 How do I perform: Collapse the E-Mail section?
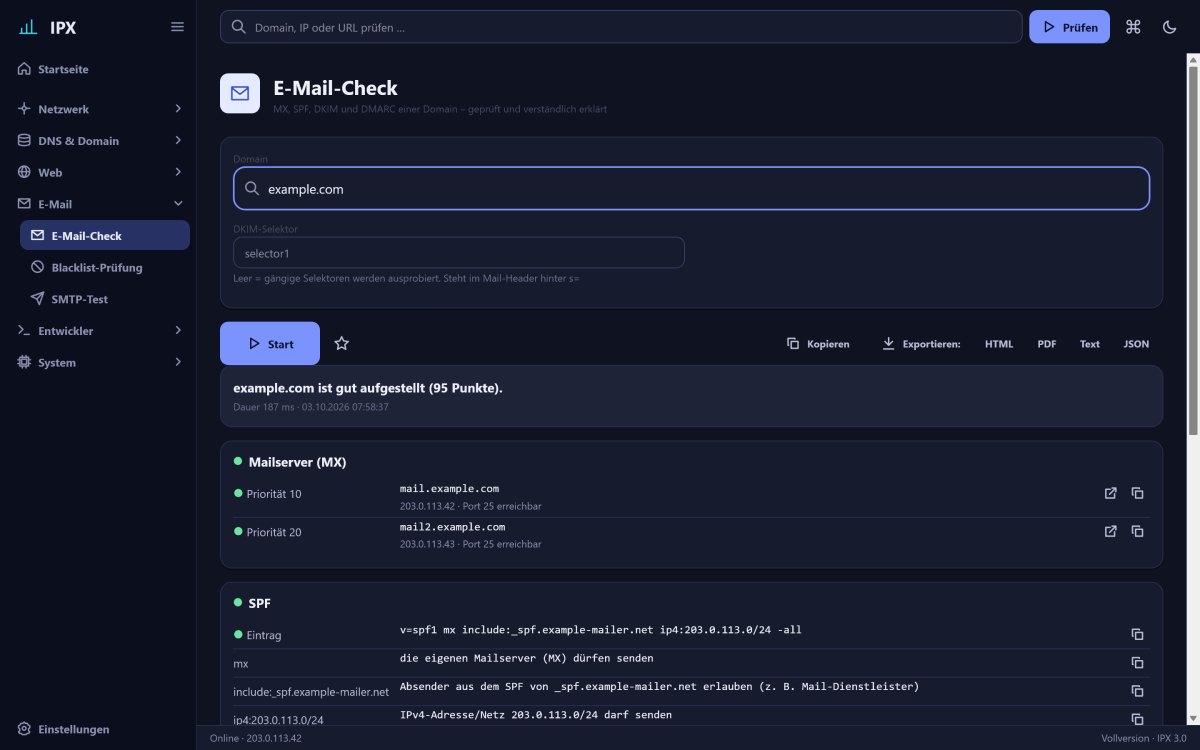[98, 204]
